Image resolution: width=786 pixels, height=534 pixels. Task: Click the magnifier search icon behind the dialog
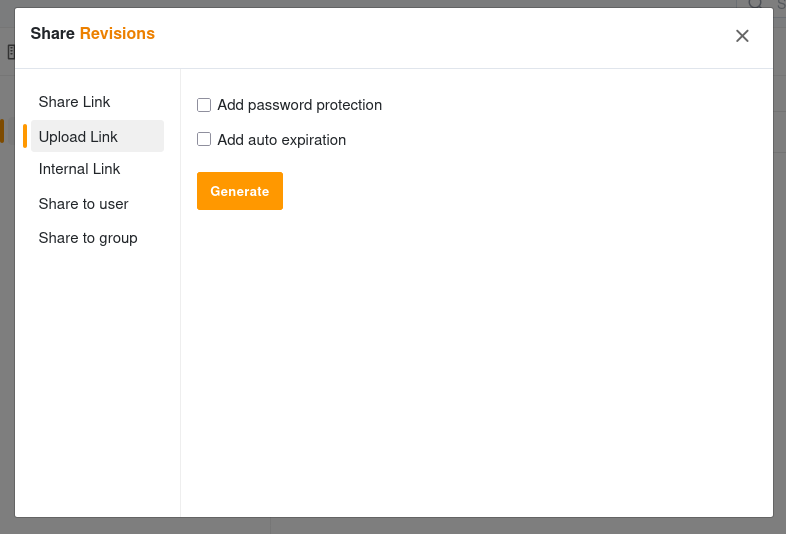(755, 4)
